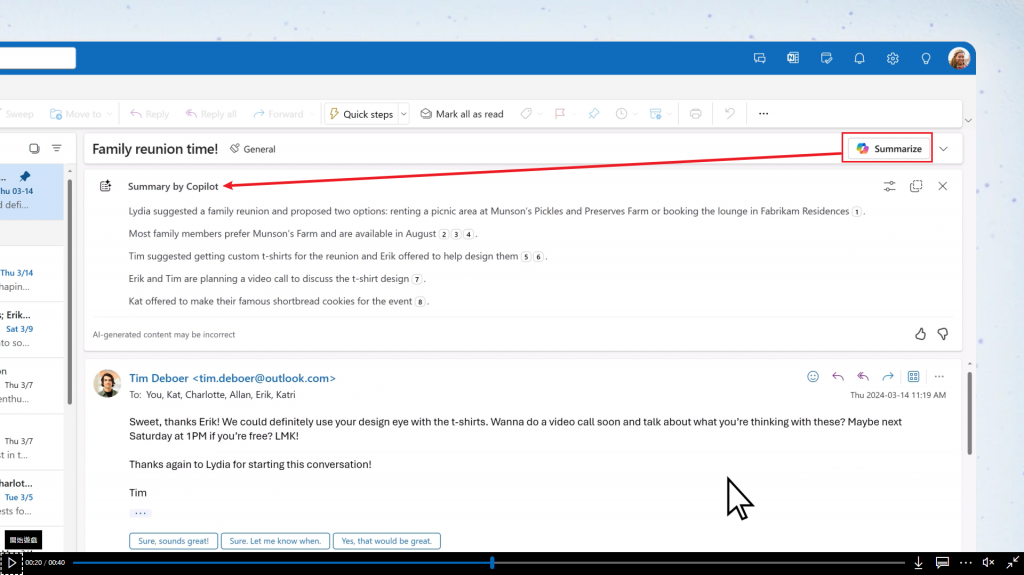Screen dimensions: 1024x575
Task: Open the notifications bell
Action: click(859, 58)
